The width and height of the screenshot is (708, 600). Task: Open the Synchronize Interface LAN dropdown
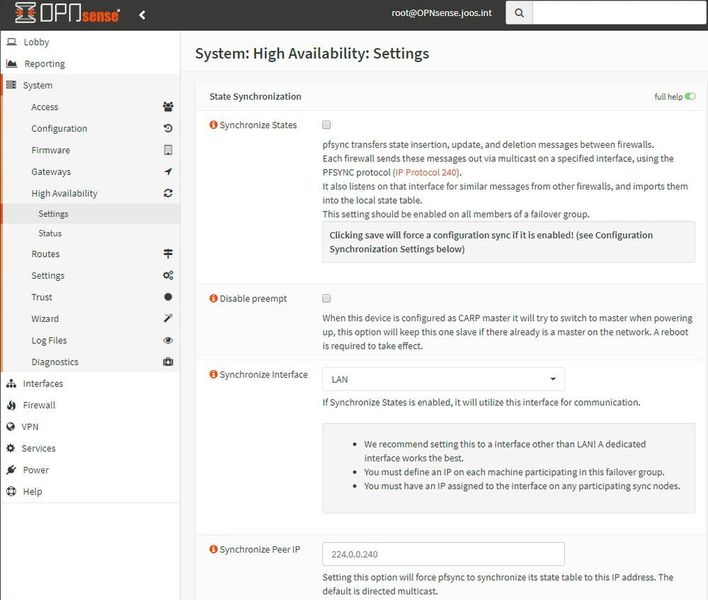443,379
